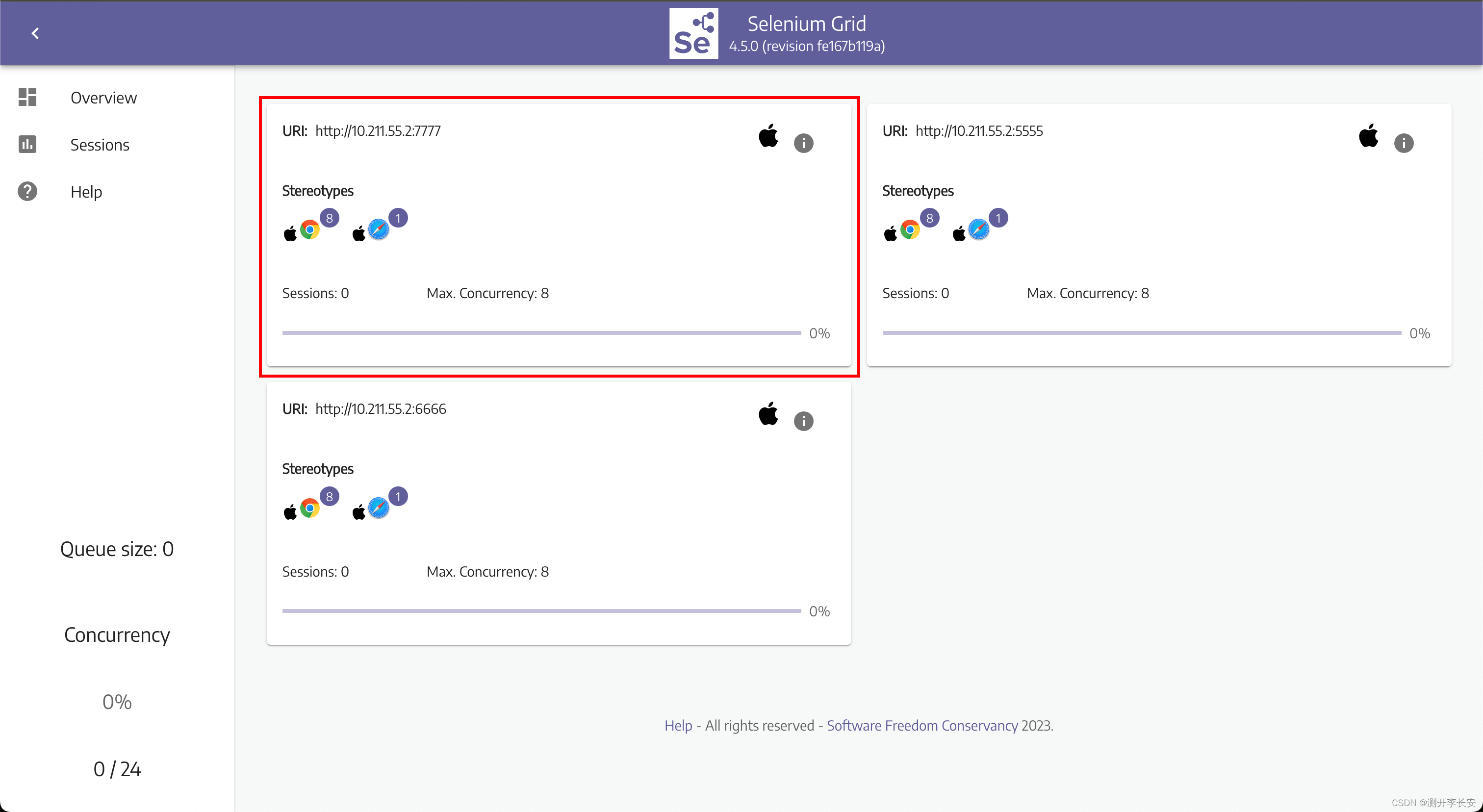Screen dimensions: 1483x812
Task: Open the Software Freedom Conservancy link
Action: tap(922, 726)
